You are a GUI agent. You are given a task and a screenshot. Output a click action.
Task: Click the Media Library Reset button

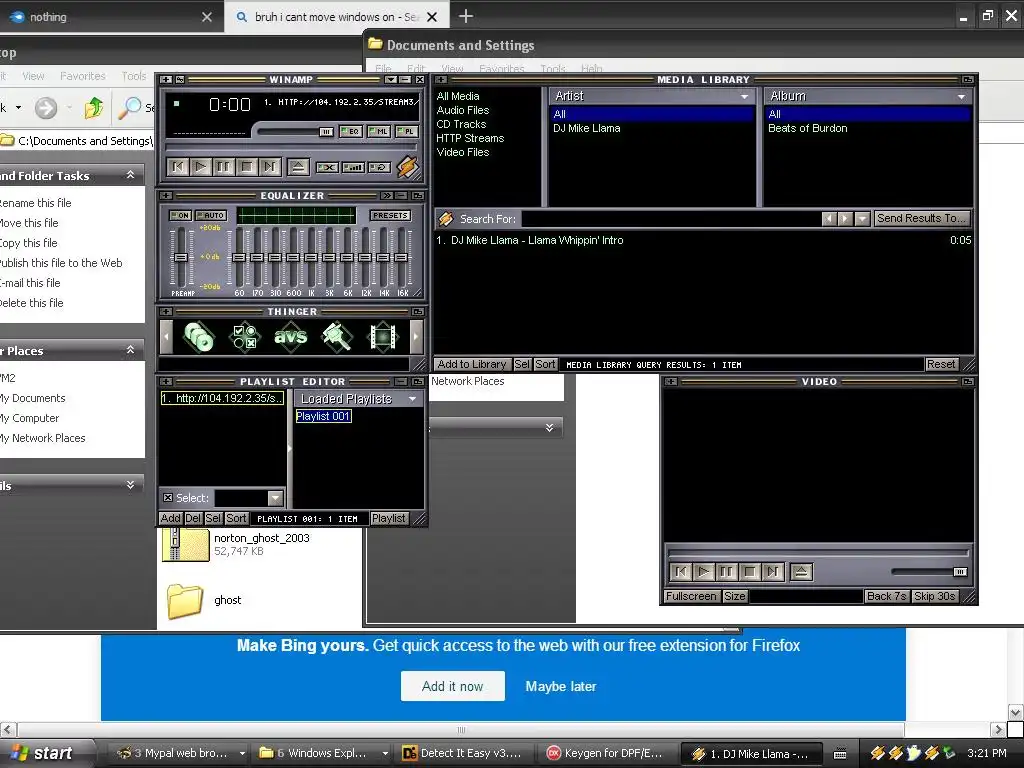click(x=941, y=364)
